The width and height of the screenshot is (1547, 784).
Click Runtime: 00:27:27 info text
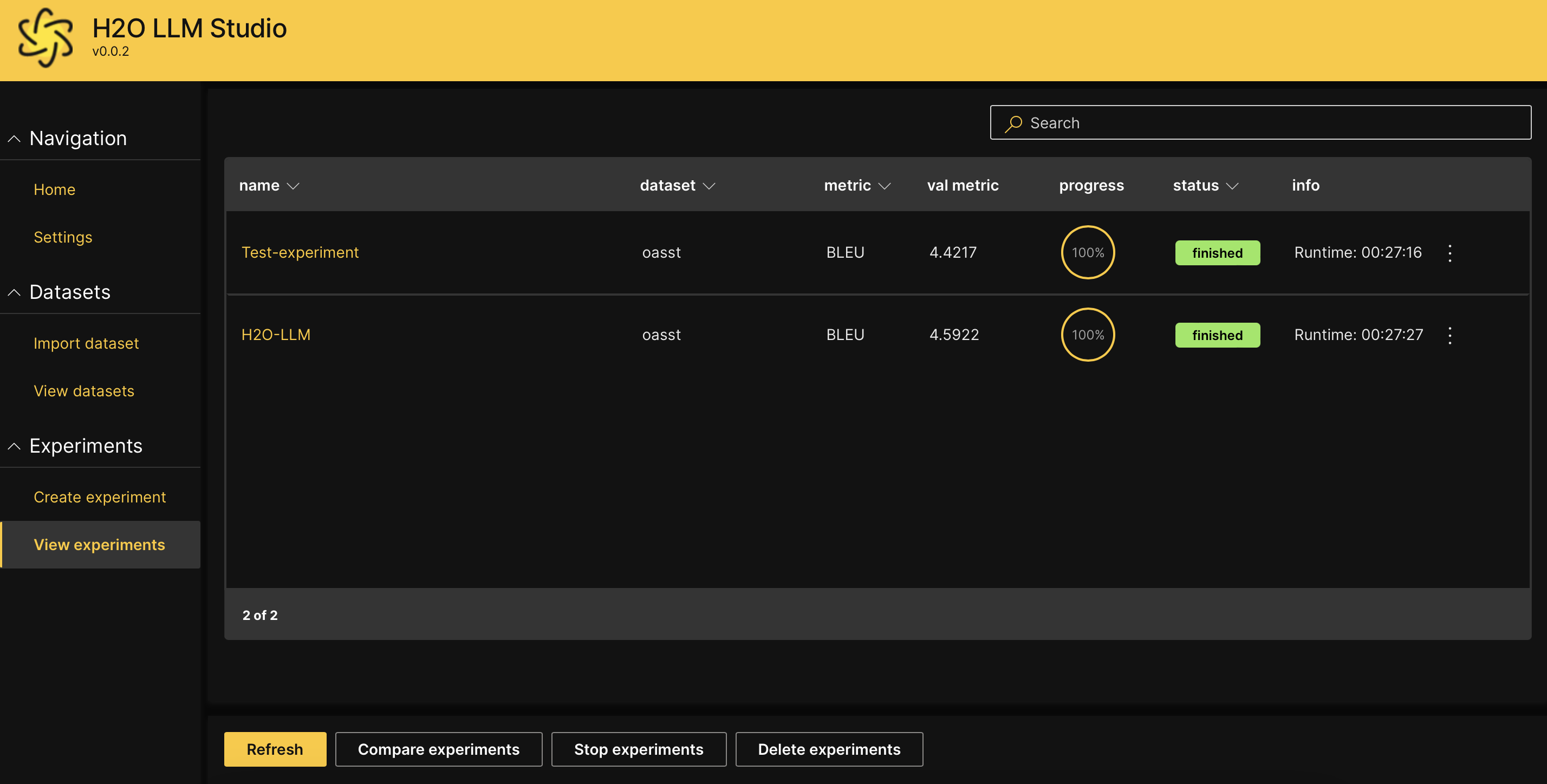(x=1358, y=335)
